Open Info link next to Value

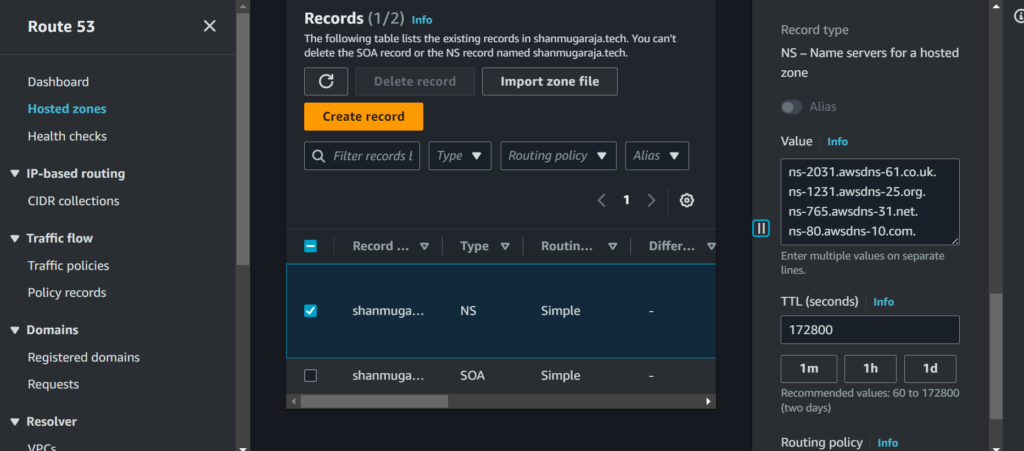pyautogui.click(x=837, y=142)
